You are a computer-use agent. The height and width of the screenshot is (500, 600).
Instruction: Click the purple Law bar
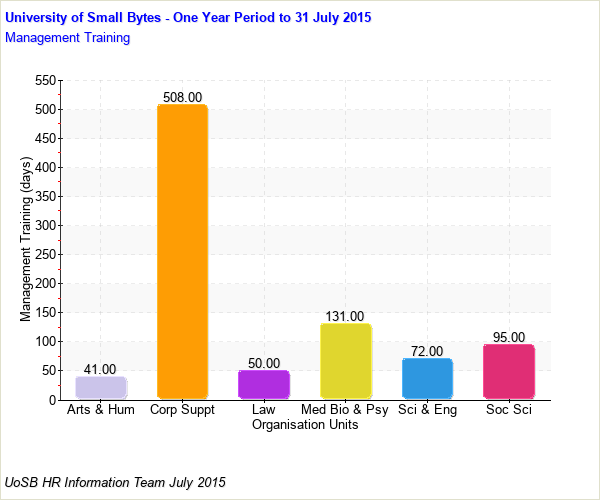pos(264,385)
